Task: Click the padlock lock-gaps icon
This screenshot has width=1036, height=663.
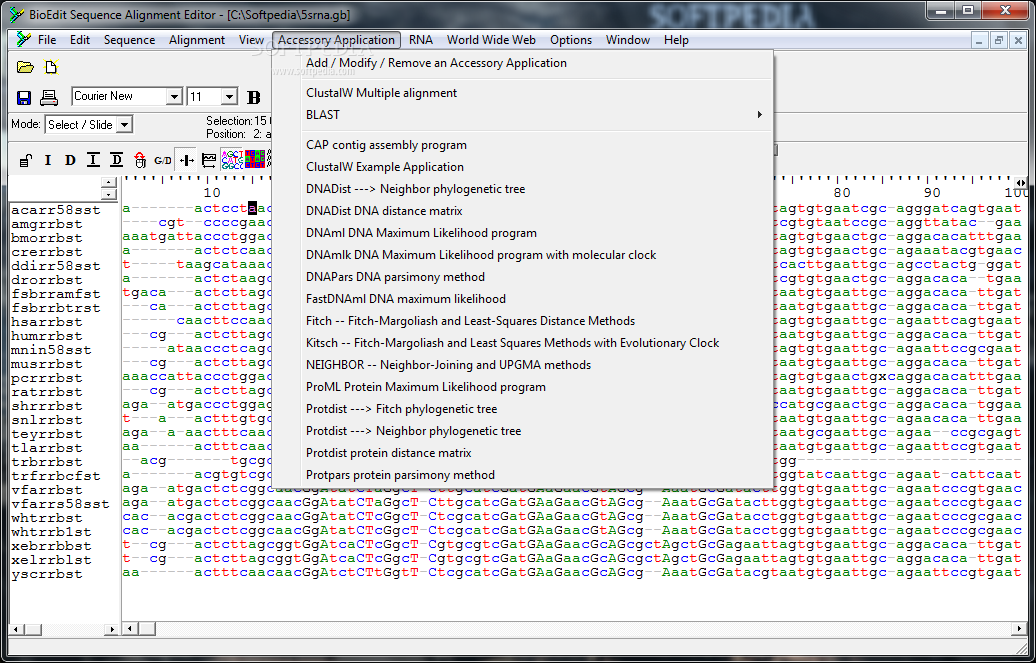Action: 25,160
